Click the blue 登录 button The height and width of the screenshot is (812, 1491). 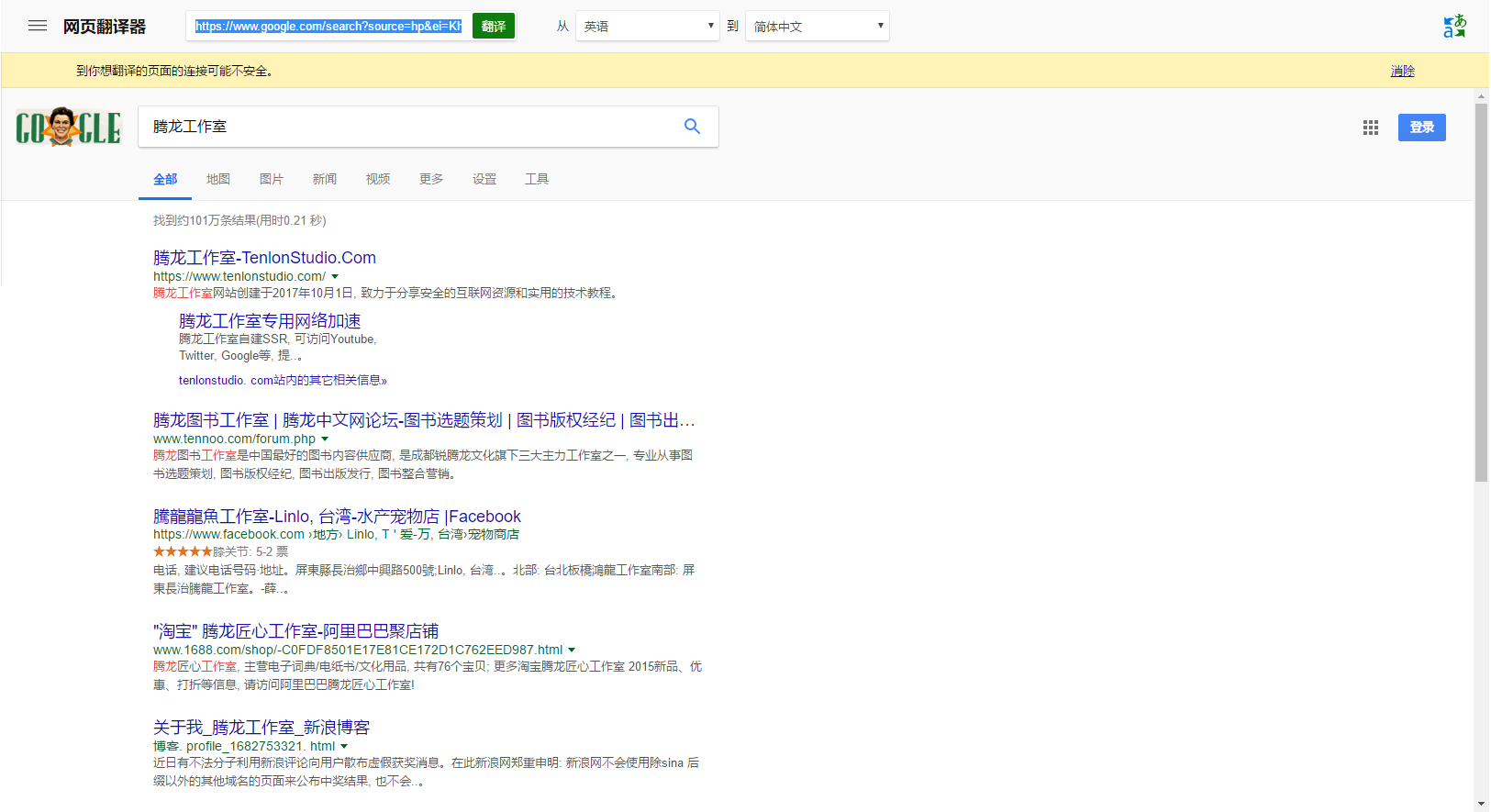coord(1421,128)
